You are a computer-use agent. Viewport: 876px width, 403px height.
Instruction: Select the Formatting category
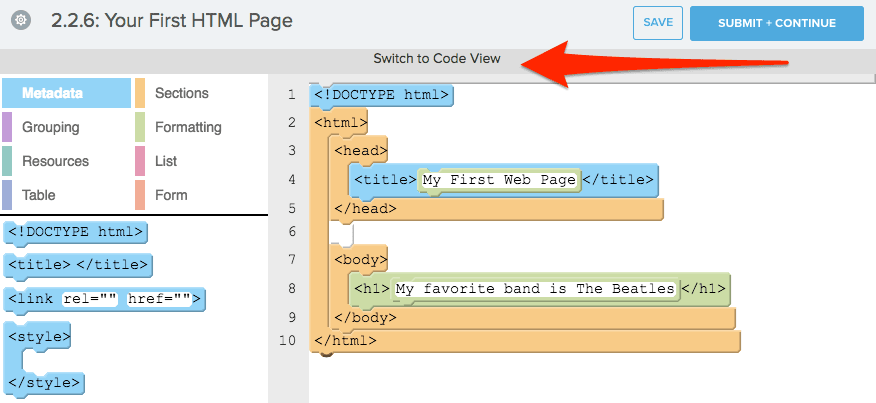188,127
